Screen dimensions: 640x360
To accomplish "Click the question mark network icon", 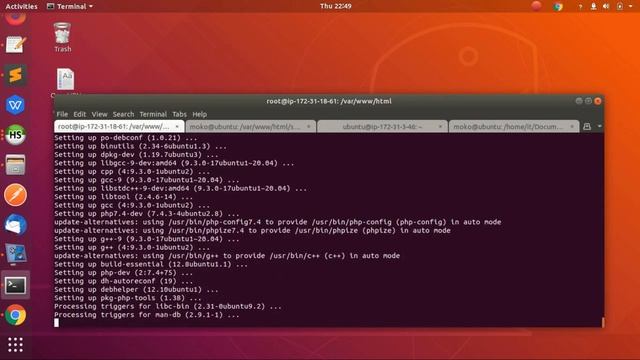I will (580, 7).
